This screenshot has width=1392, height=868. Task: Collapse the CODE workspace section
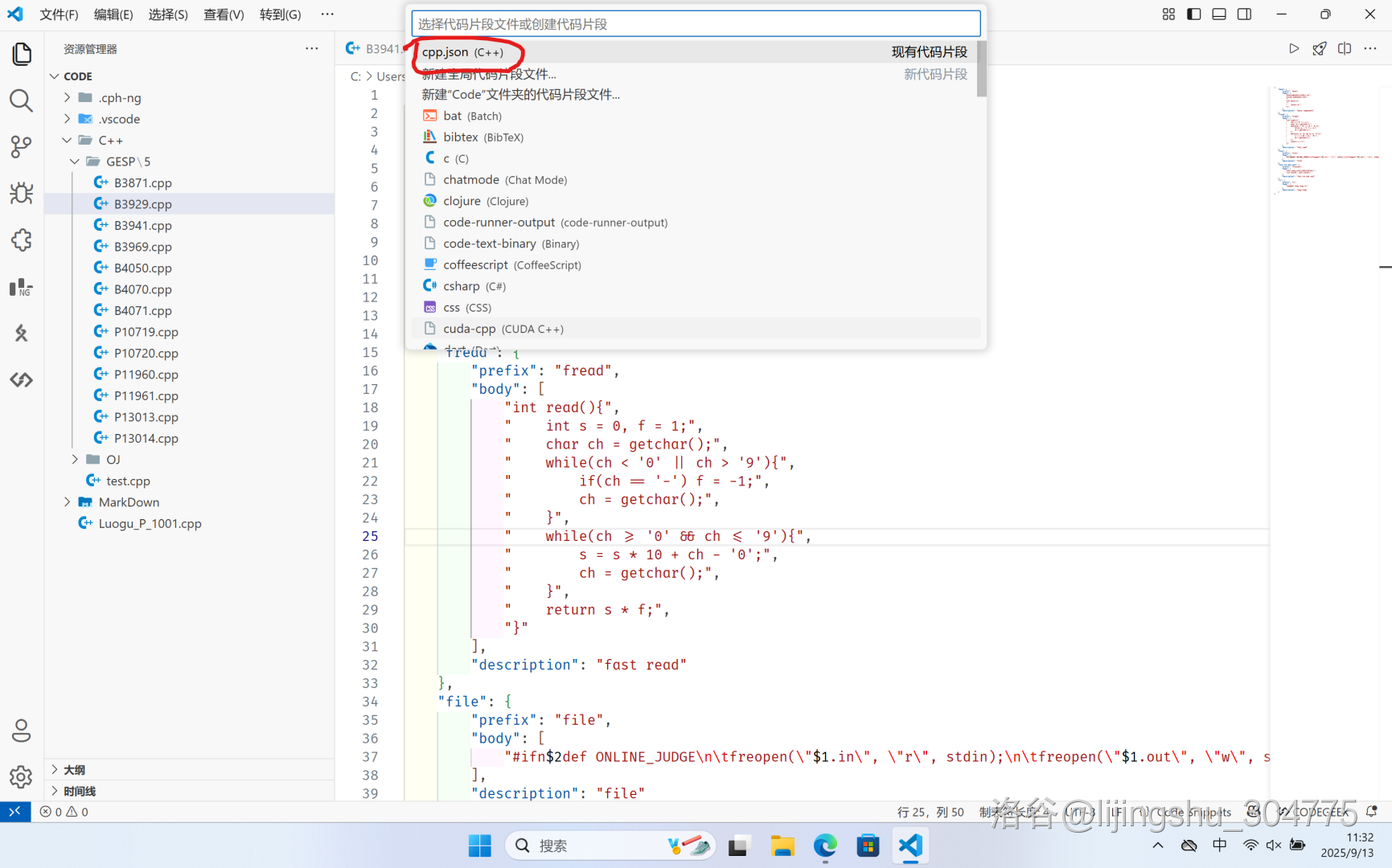(189, 76)
